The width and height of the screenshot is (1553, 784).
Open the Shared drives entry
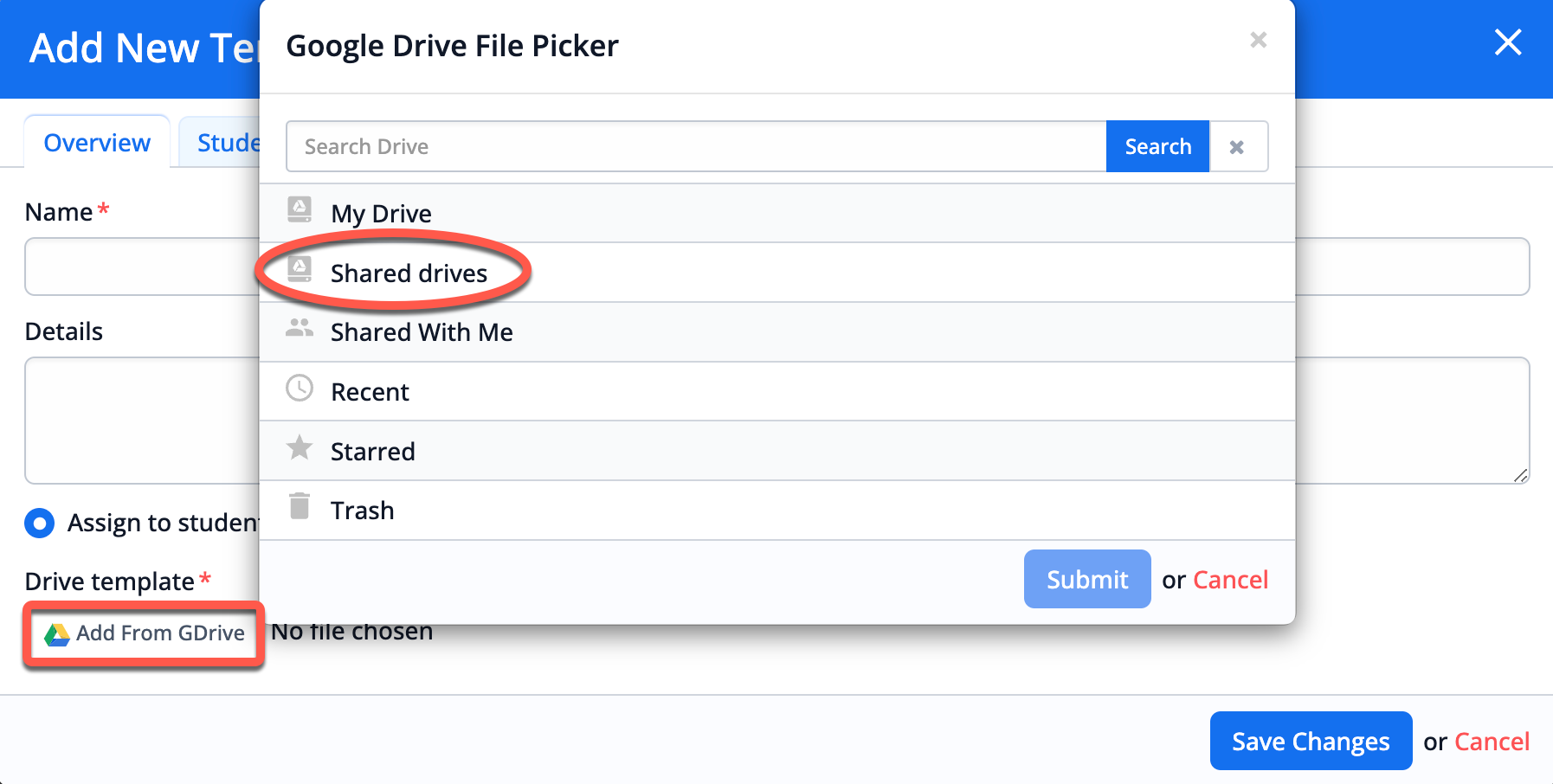coord(777,273)
